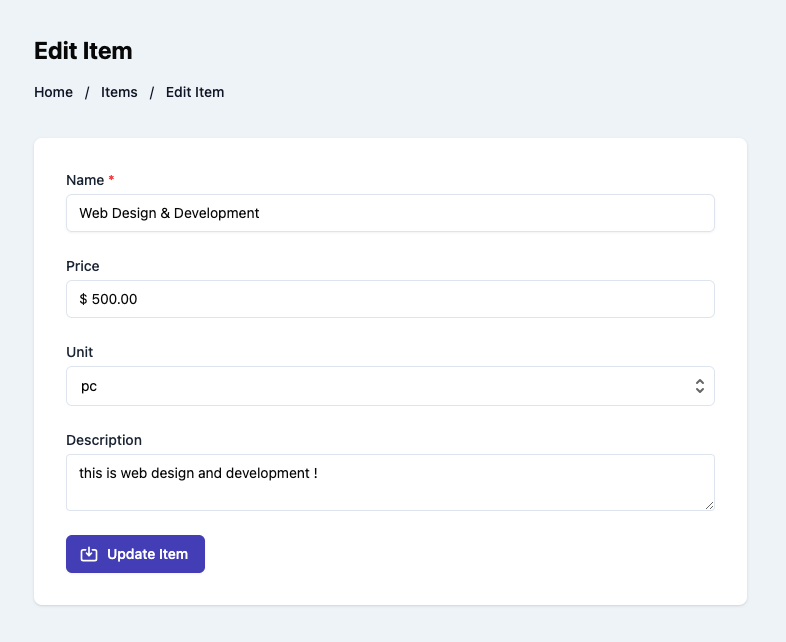Focus the Name field with Web Design & Development
Viewport: 786px width, 642px height.
click(390, 213)
